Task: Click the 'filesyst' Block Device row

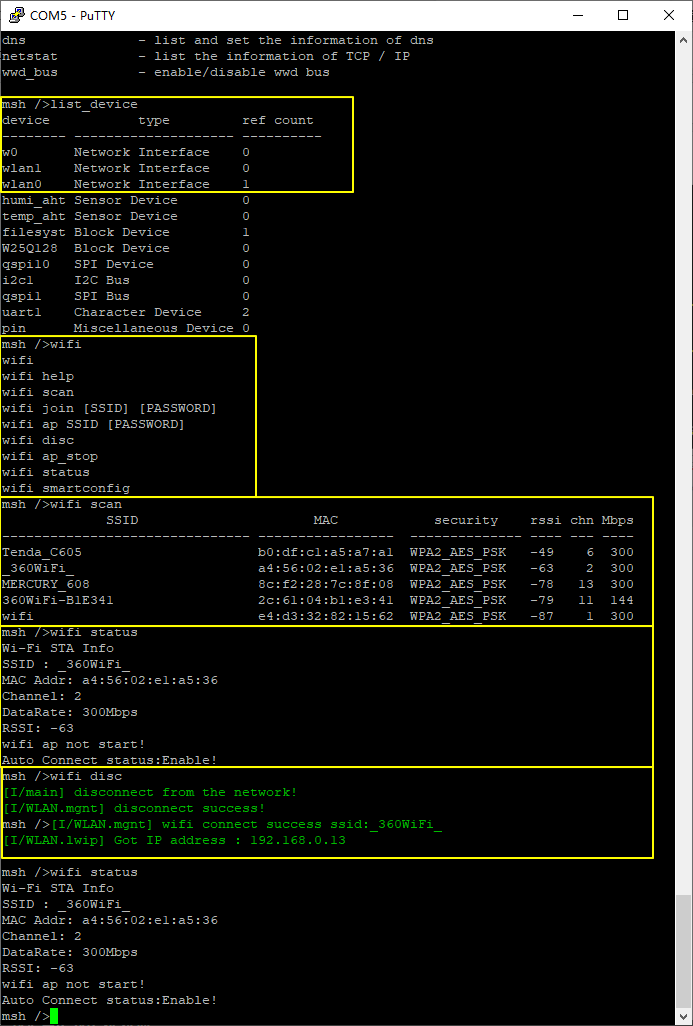Action: [x=126, y=232]
